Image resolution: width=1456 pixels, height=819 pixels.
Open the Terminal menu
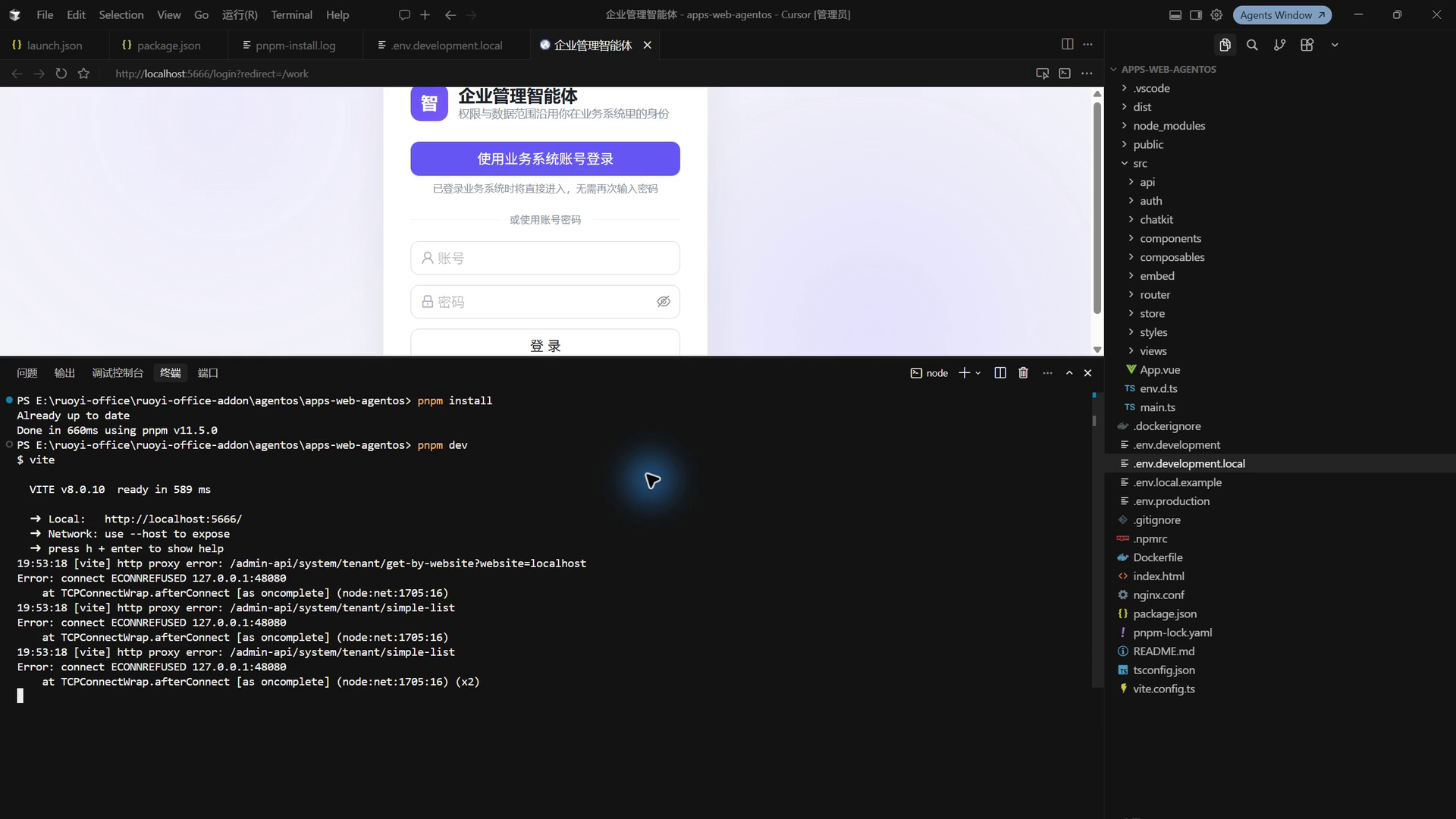pos(291,14)
